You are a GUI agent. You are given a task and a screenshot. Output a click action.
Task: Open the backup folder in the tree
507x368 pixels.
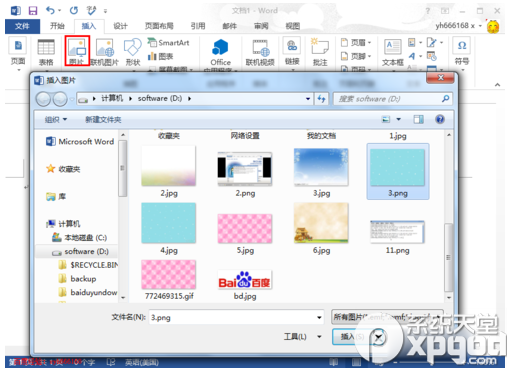click(x=77, y=279)
